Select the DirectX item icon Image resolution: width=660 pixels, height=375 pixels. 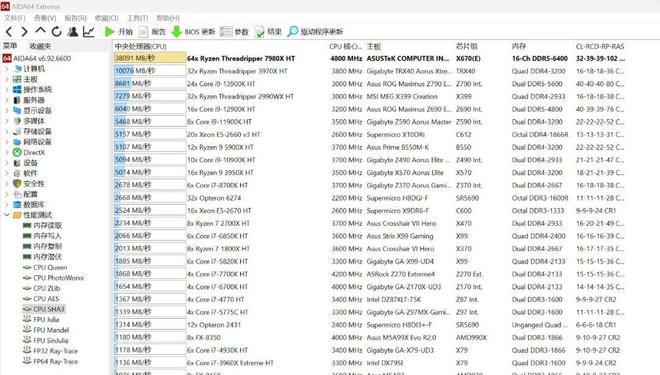[x=17, y=152]
